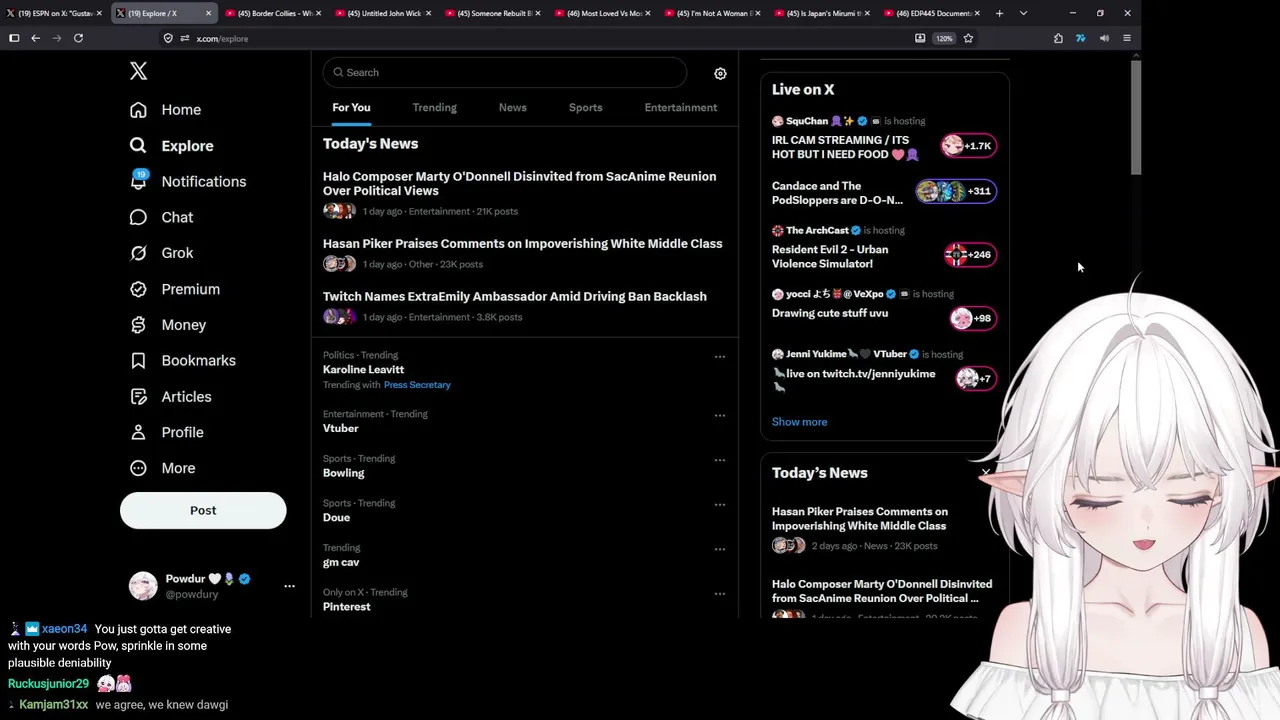Open Hasan Piker story in Today's News feed
This screenshot has width=1280, height=720.
[x=522, y=244]
